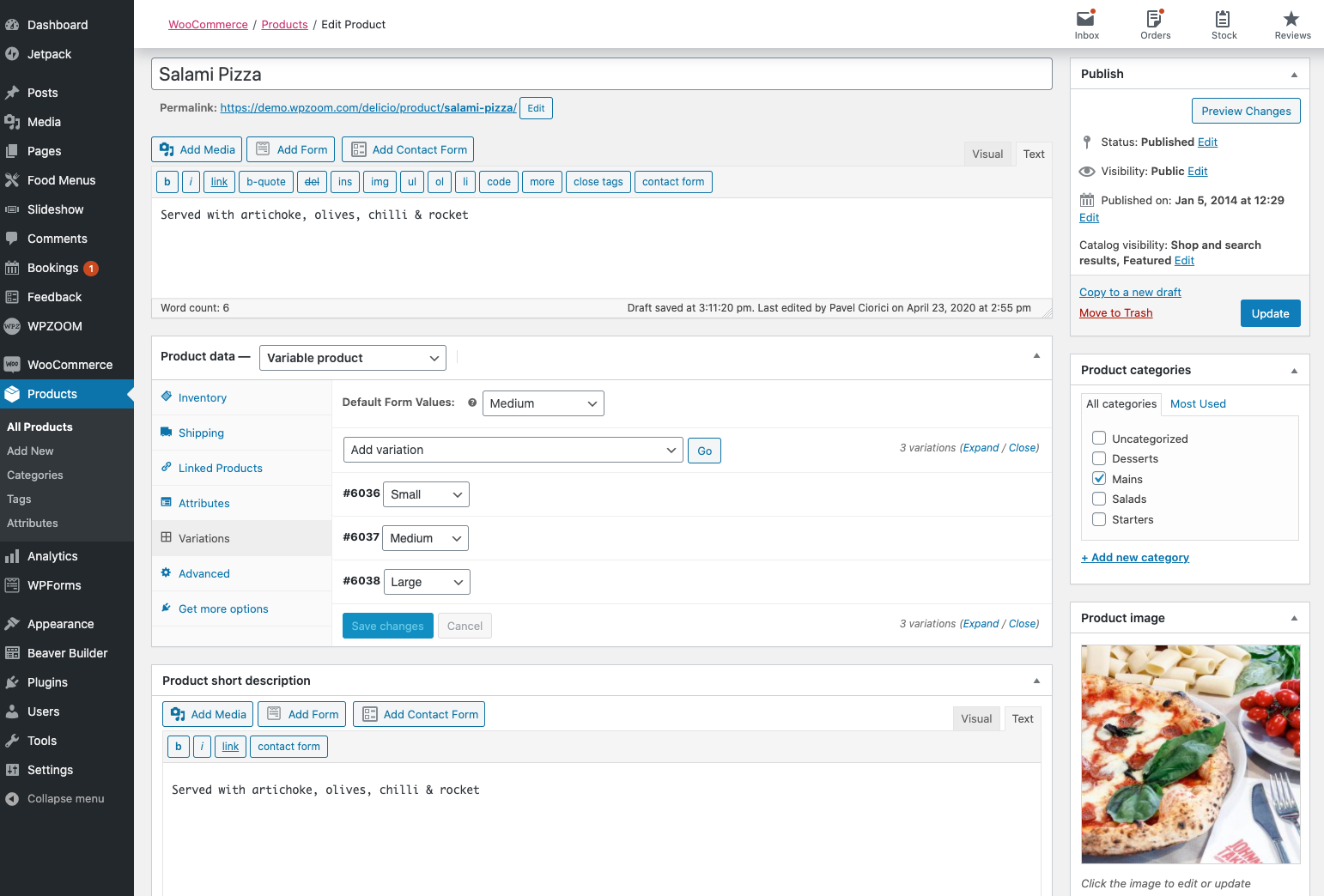Click Go next to Add variation
The width and height of the screenshot is (1324, 896).
click(704, 451)
